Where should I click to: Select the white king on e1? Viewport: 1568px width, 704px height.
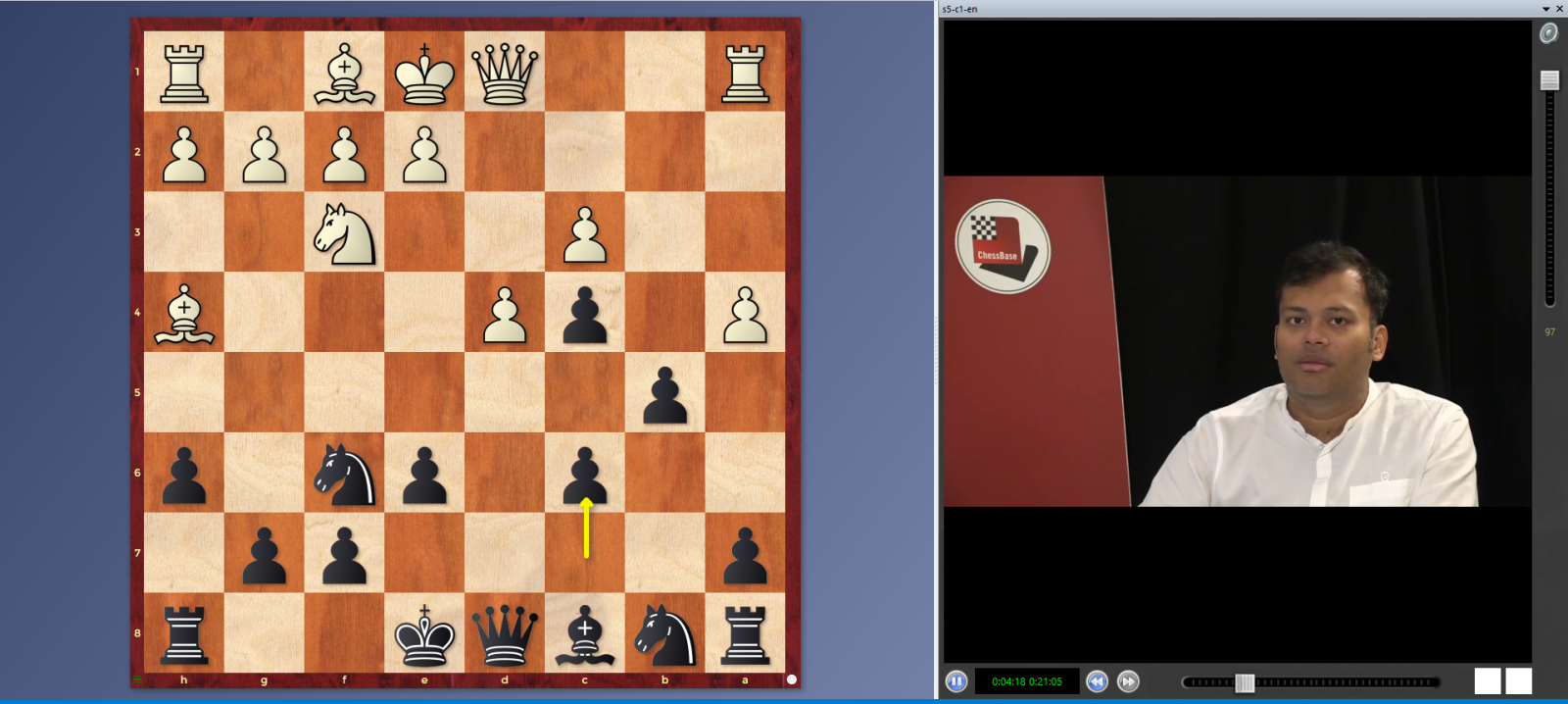click(x=424, y=73)
